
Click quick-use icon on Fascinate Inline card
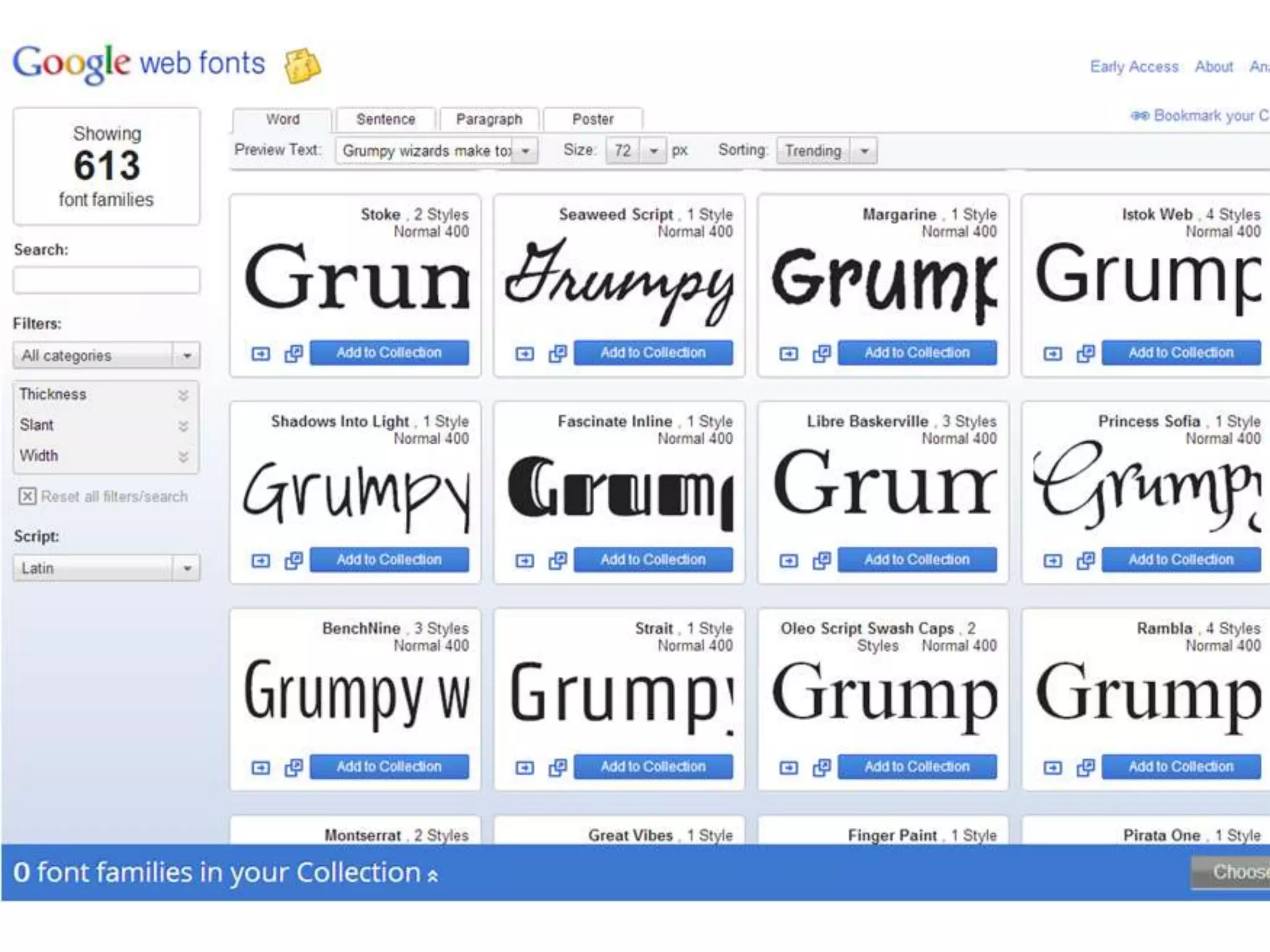524,561
